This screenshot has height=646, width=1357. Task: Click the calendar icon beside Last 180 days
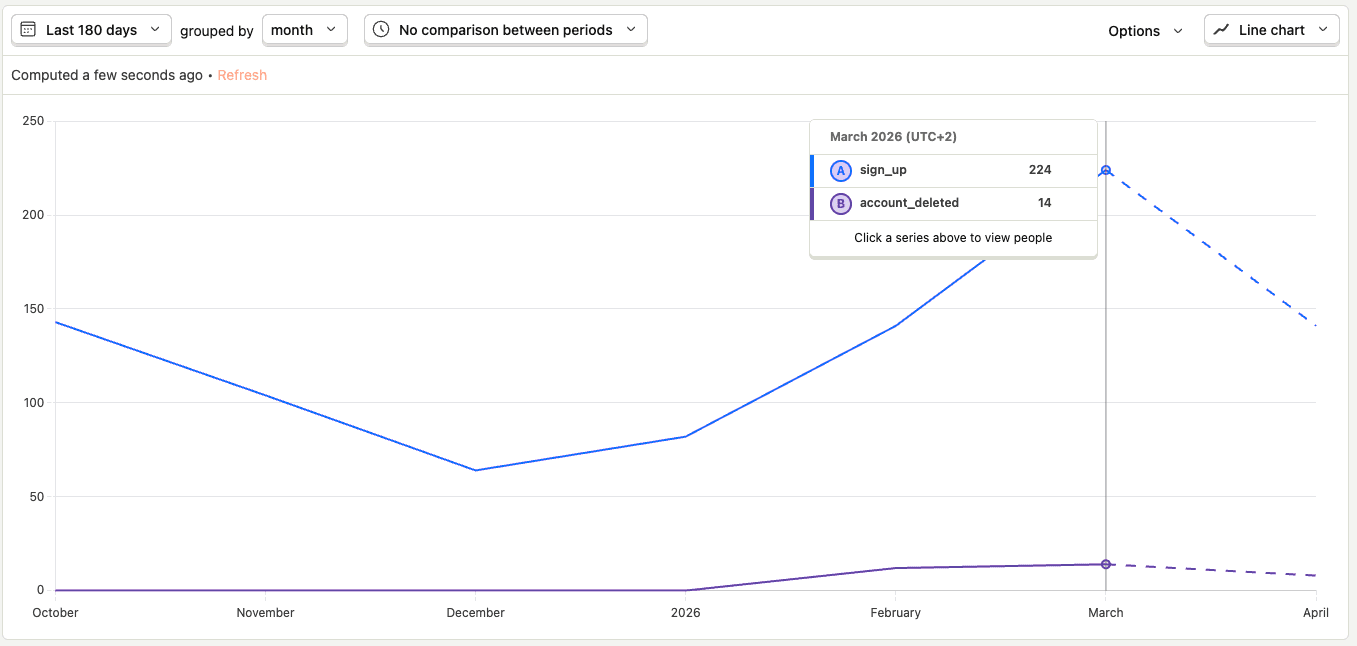[28, 30]
